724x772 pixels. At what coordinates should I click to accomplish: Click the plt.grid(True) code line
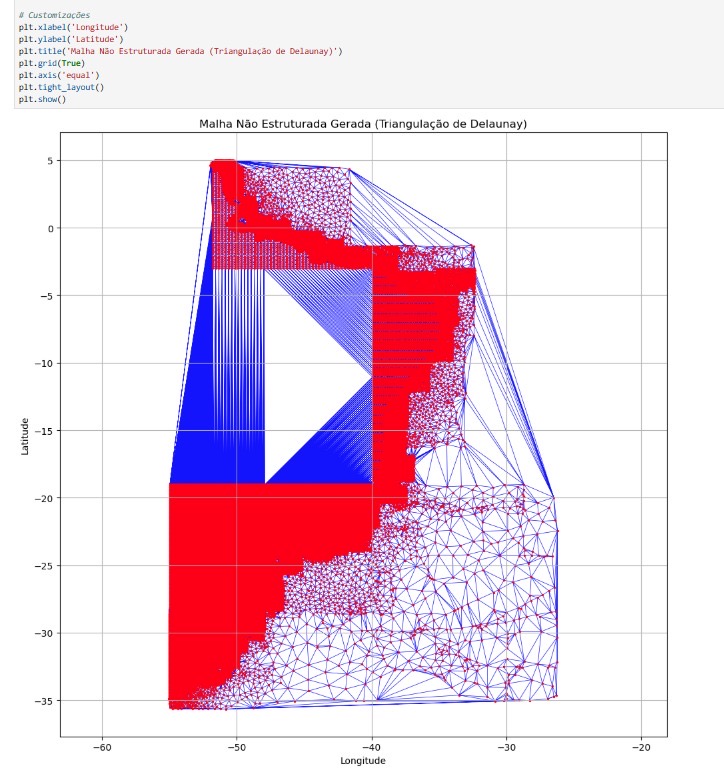52,63
